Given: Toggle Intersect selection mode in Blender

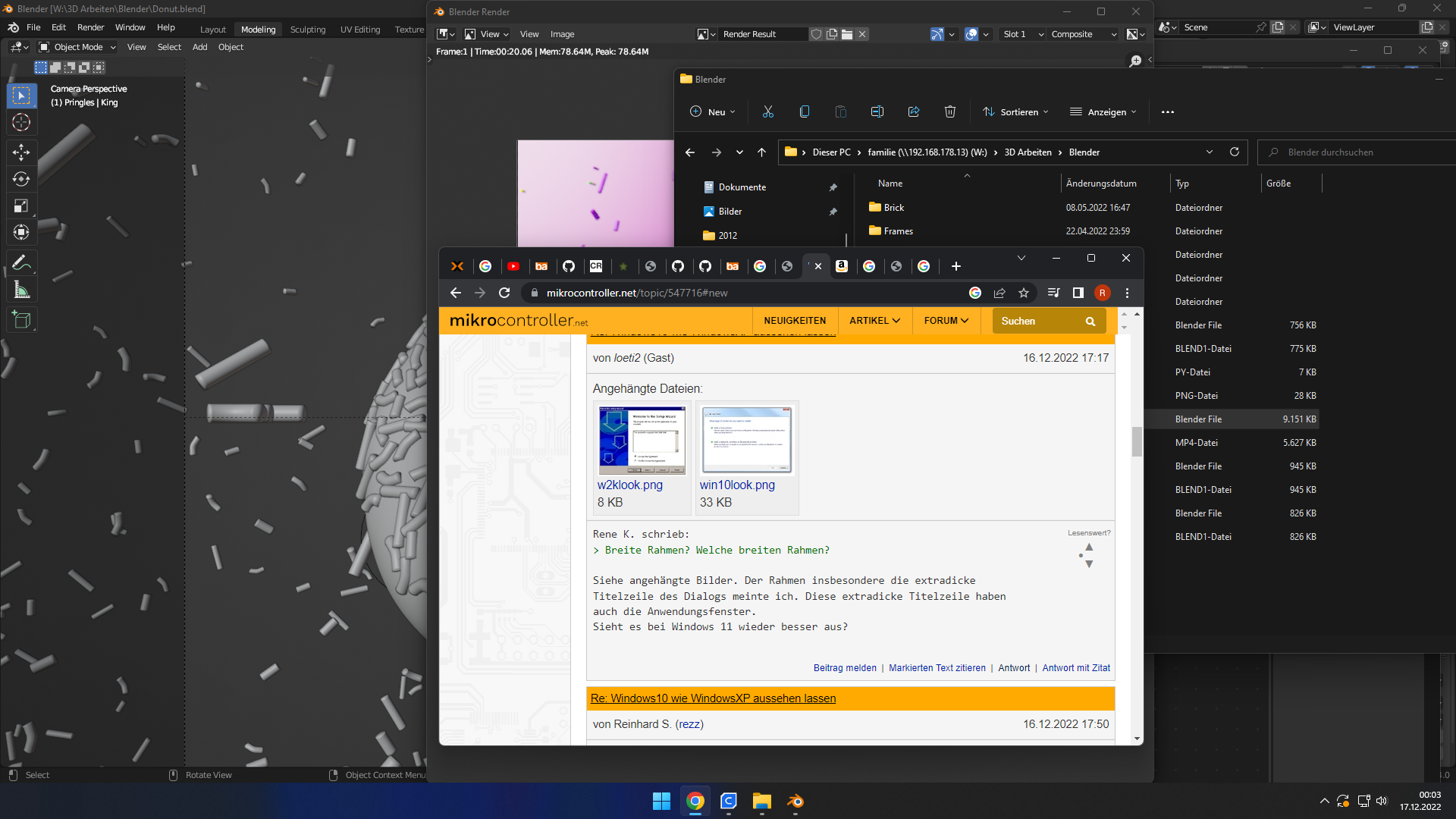Looking at the screenshot, I should click(99, 67).
